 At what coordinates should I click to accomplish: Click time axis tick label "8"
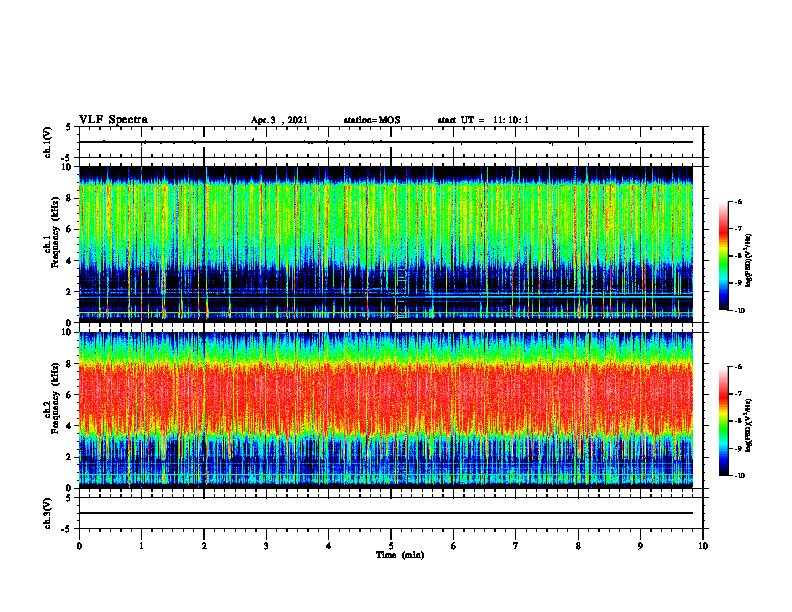click(578, 546)
